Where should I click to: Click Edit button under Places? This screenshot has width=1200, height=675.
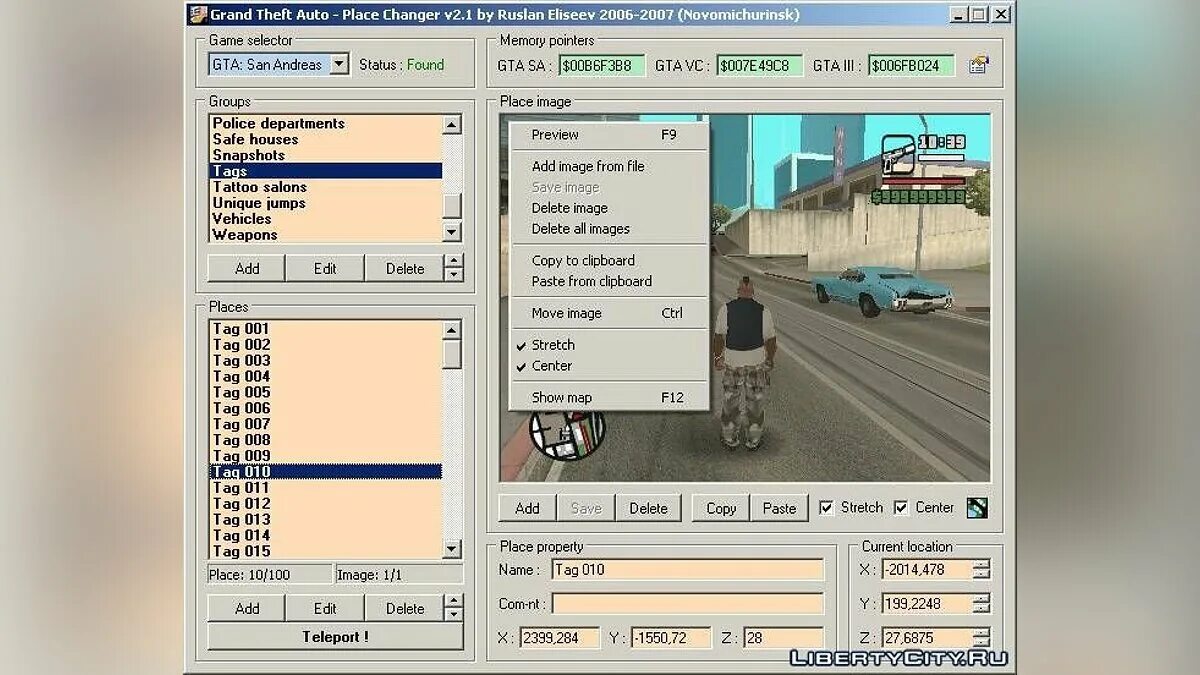pos(325,608)
